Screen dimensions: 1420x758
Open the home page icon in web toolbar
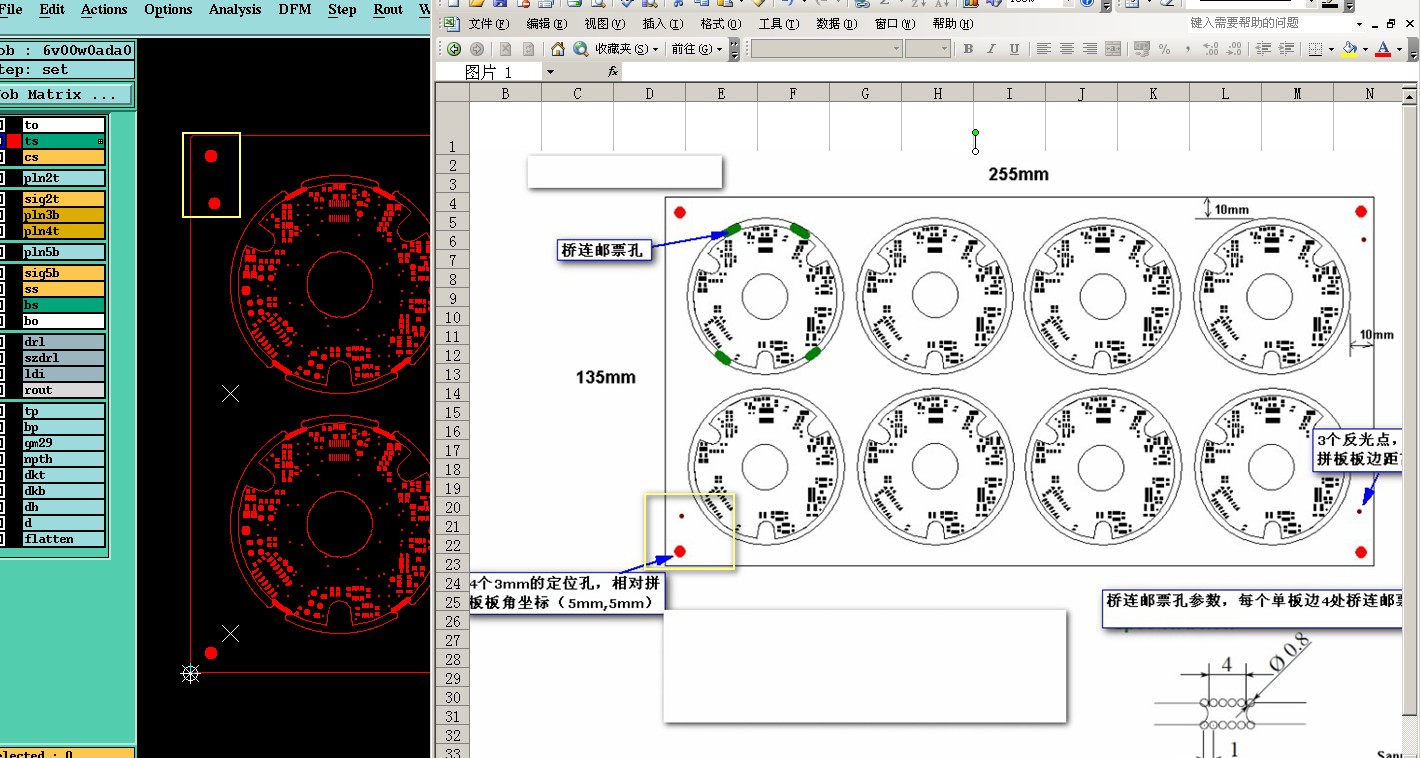(558, 48)
